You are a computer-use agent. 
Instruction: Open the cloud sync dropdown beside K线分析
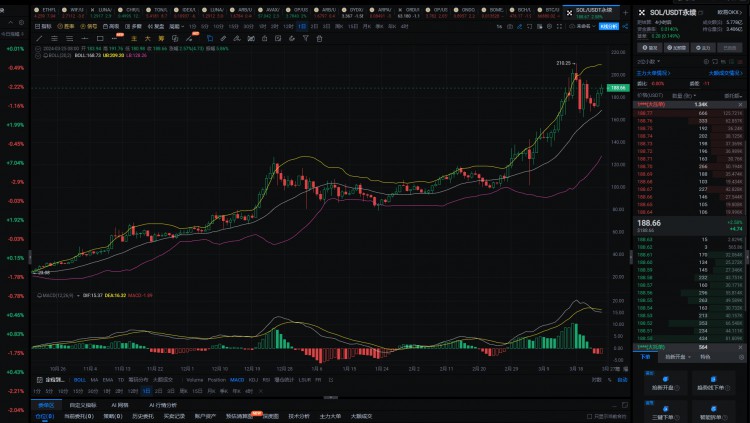coord(583,26)
